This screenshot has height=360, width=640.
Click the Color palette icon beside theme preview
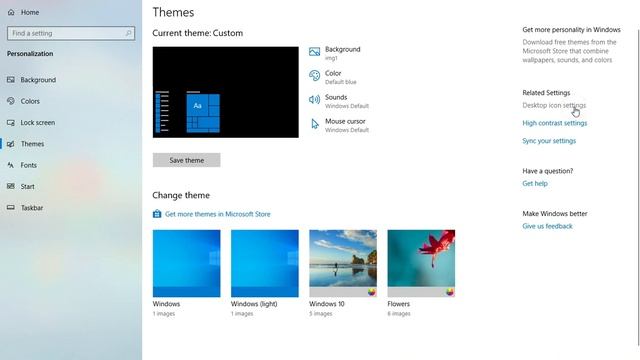(314, 76)
